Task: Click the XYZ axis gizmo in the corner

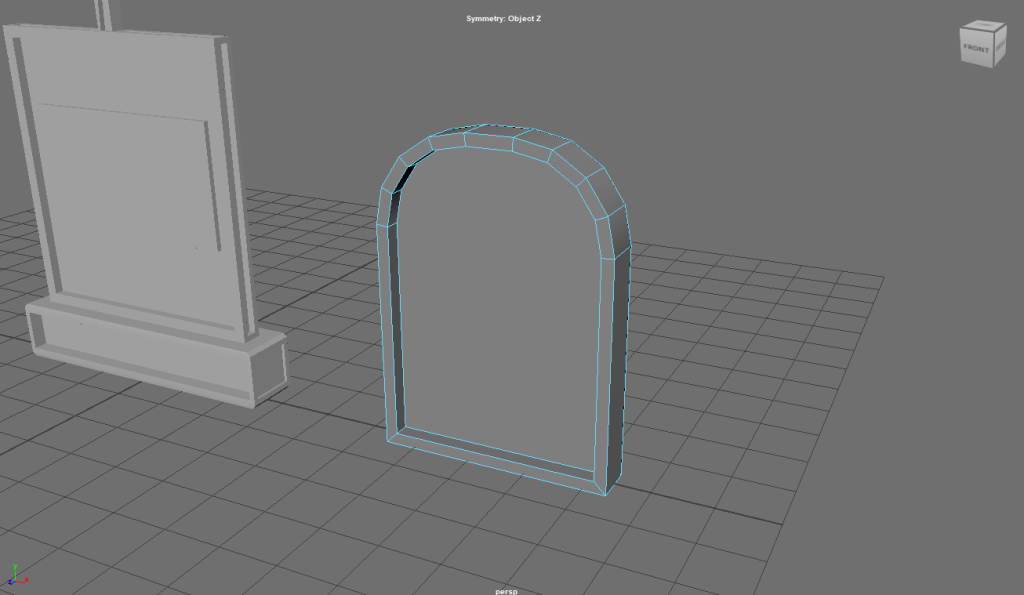Action: pyautogui.click(x=17, y=574)
